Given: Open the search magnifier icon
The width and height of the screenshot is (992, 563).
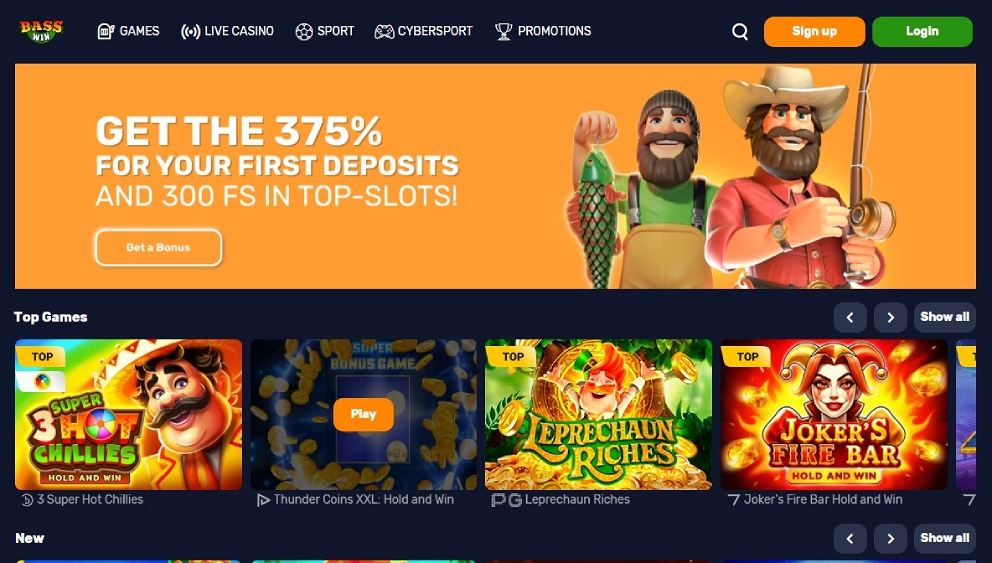Looking at the screenshot, I should tap(740, 32).
